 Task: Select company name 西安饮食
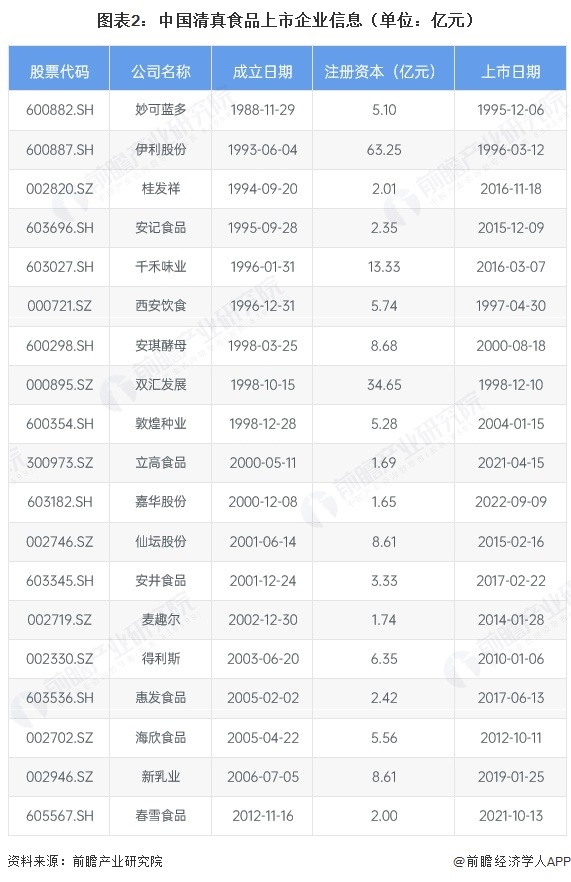tap(160, 305)
